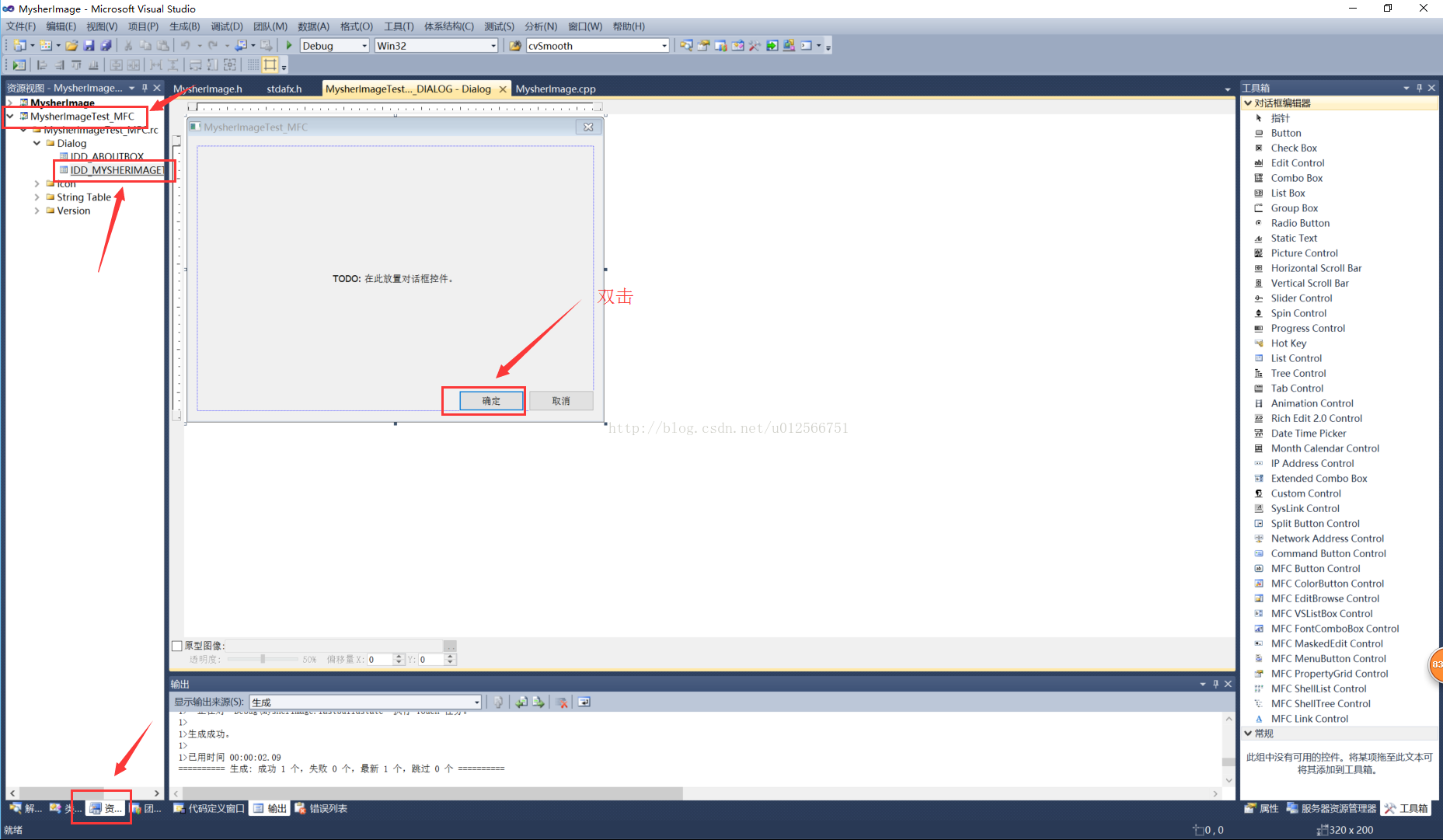Image resolution: width=1443 pixels, height=840 pixels.
Task: Collapse the MysherImageTest_MFC tree node
Action: tap(11, 117)
